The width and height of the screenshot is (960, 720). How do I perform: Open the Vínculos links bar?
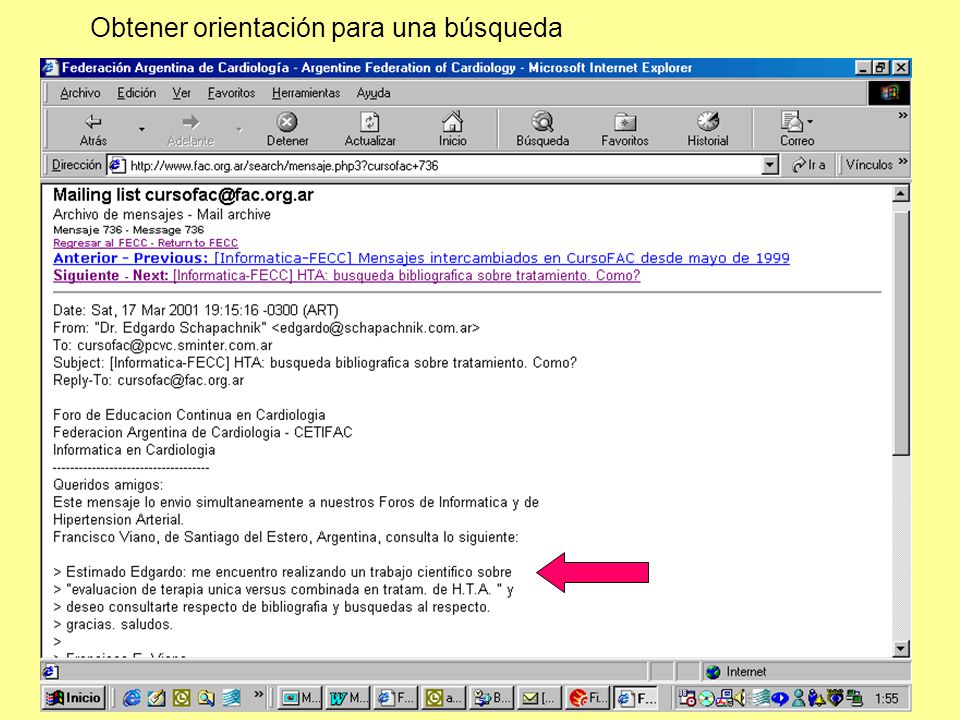coord(869,165)
